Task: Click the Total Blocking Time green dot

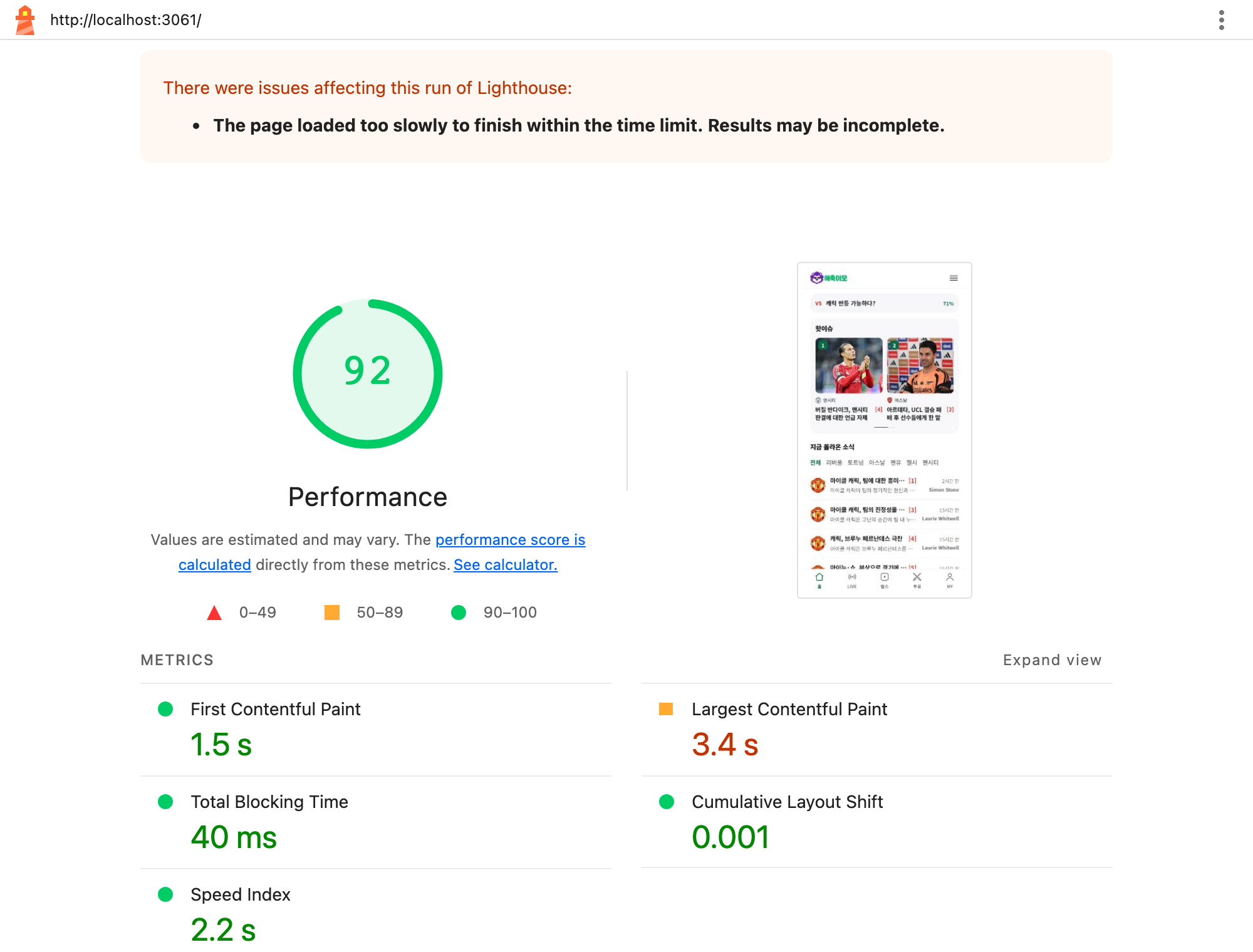Action: pos(165,802)
